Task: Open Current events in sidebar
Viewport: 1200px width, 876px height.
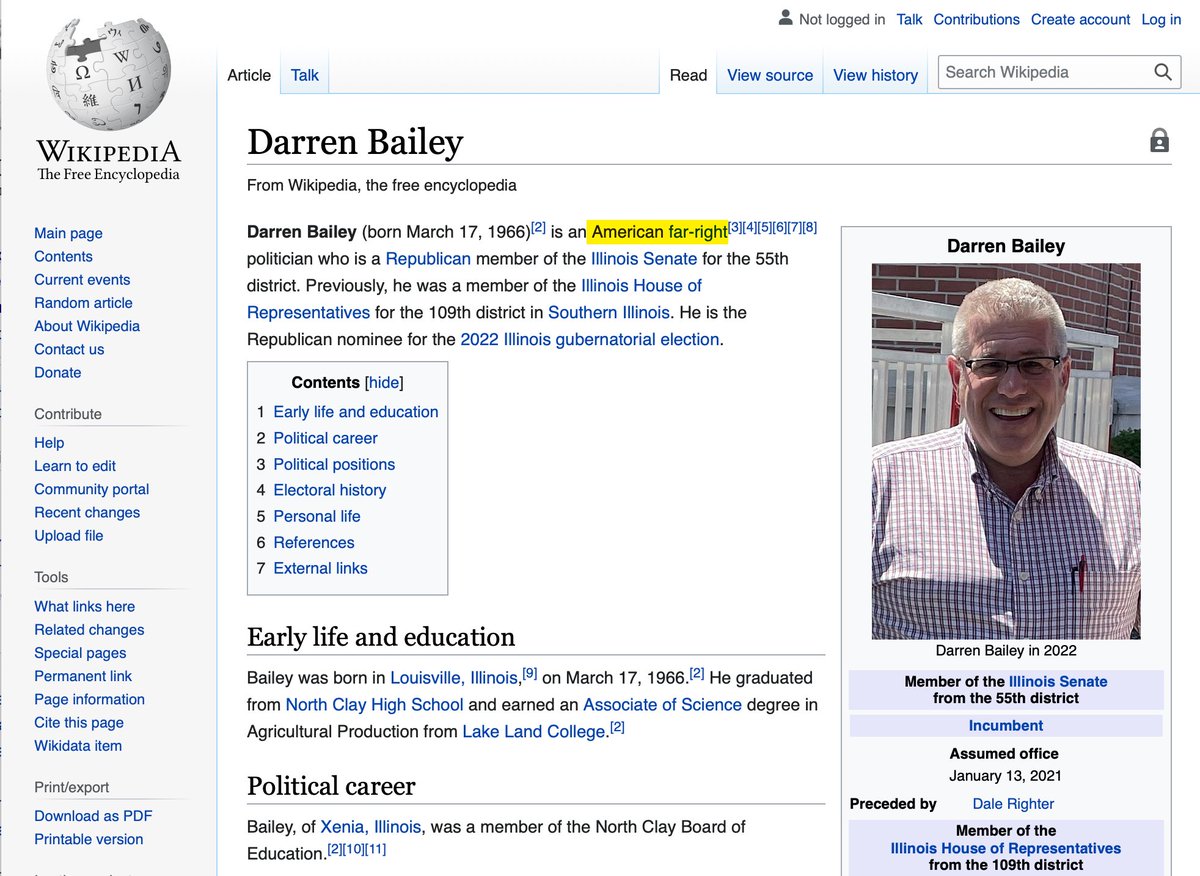Action: click(82, 279)
